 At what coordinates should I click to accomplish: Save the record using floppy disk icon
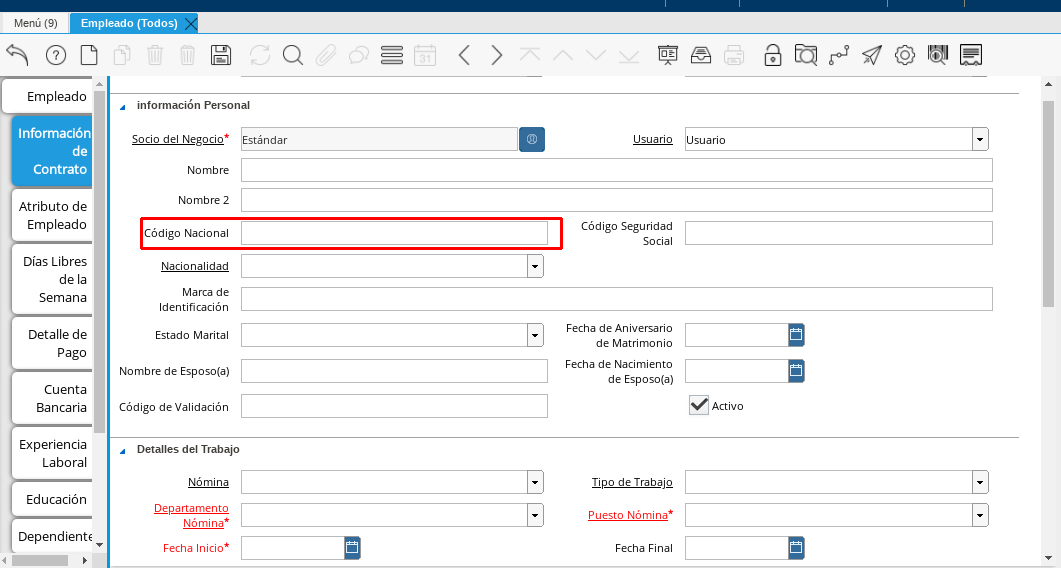(x=221, y=55)
